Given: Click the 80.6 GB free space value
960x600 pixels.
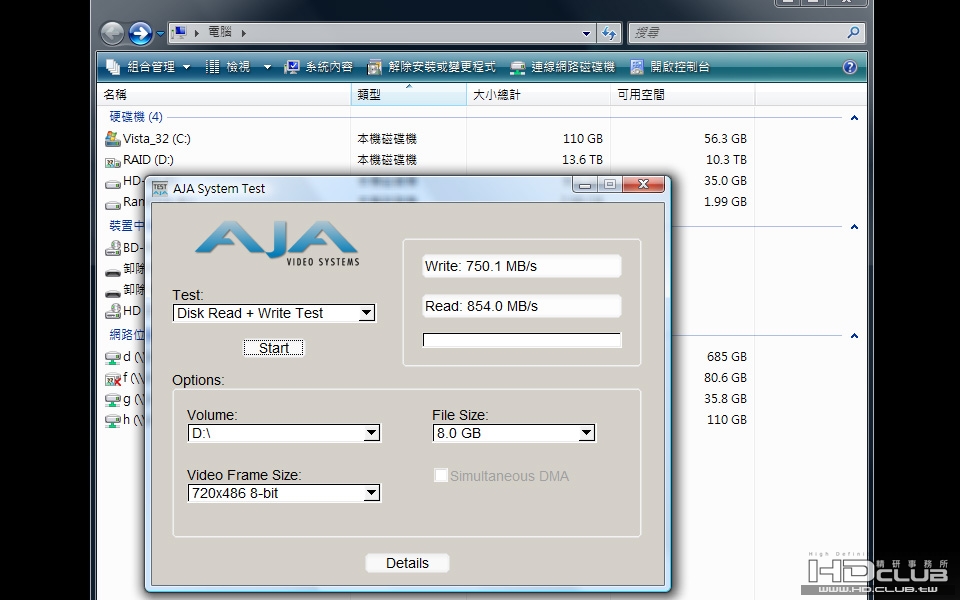Looking at the screenshot, I should [x=726, y=377].
